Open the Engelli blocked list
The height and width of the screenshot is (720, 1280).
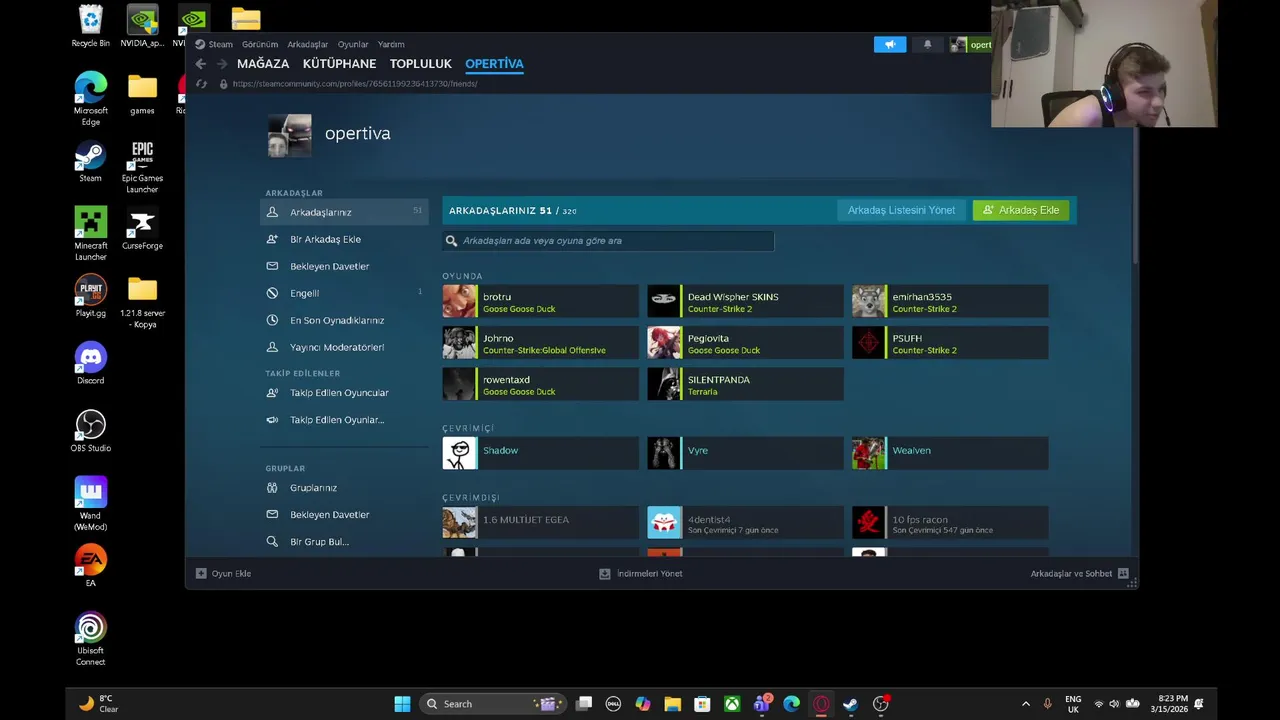[344, 293]
